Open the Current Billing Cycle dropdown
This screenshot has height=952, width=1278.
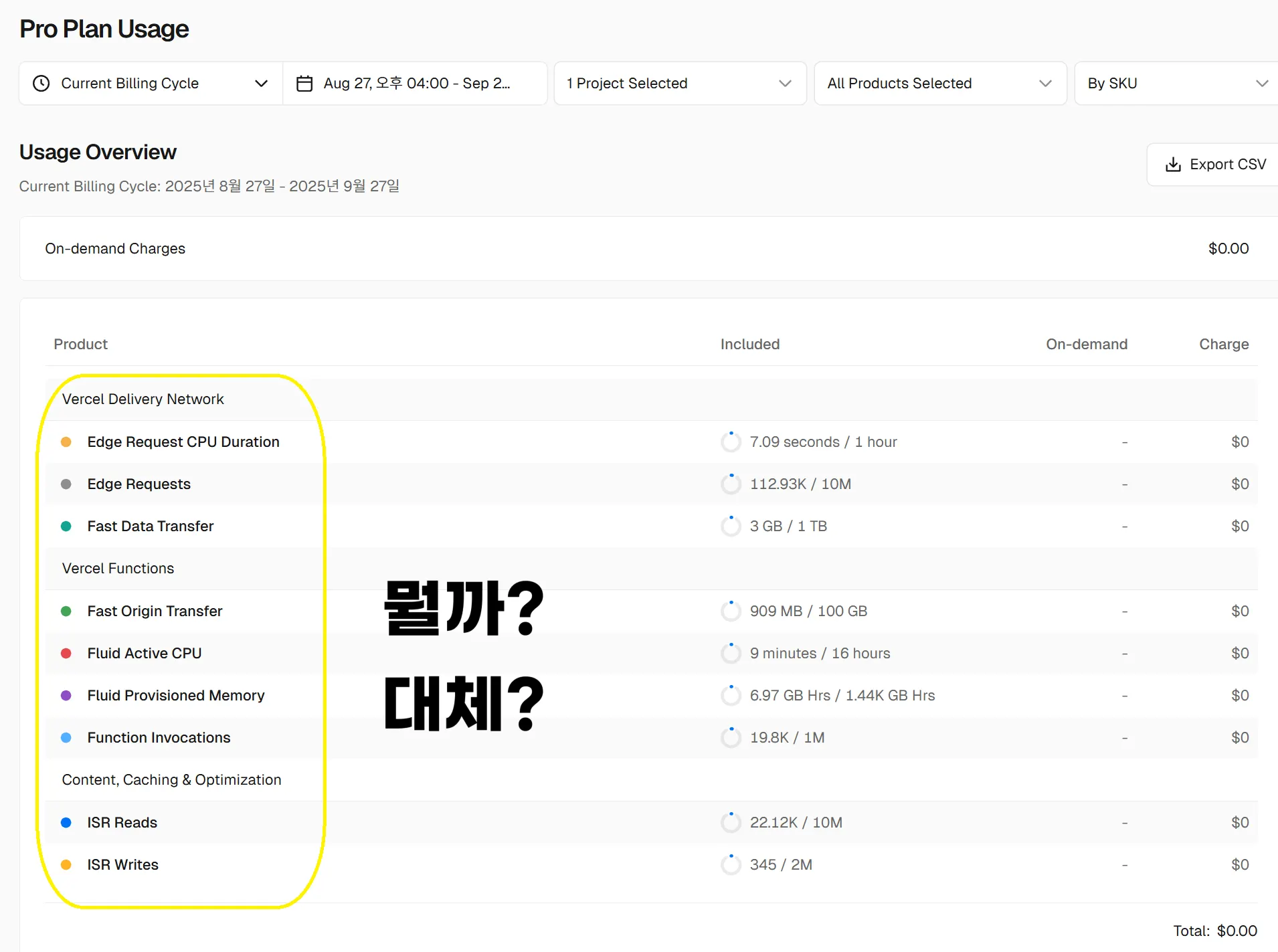point(151,84)
